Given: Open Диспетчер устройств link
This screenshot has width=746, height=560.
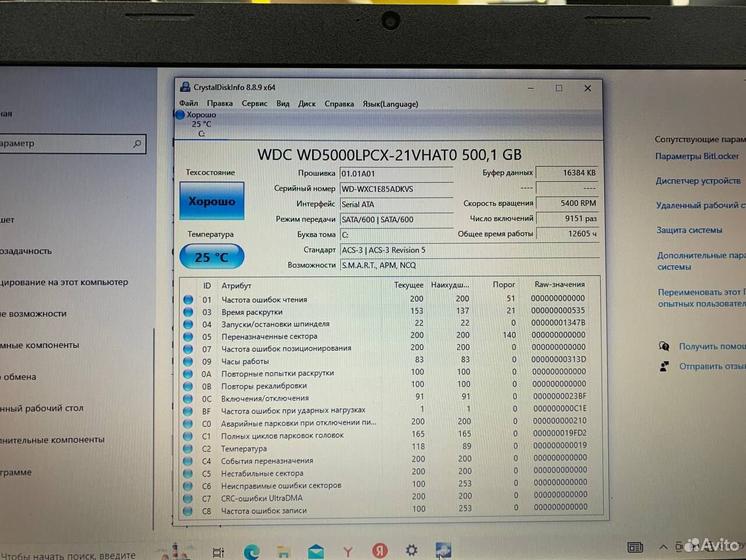Looking at the screenshot, I should coord(698,181).
